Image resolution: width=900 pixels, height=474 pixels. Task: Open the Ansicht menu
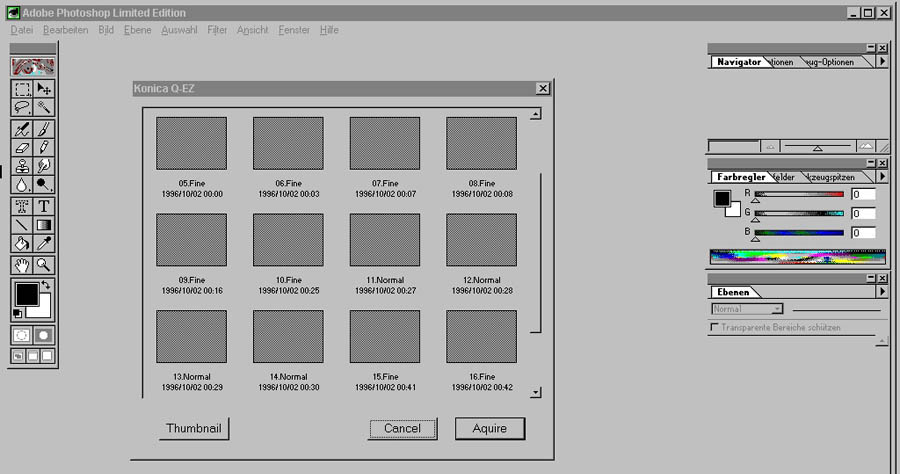click(253, 30)
